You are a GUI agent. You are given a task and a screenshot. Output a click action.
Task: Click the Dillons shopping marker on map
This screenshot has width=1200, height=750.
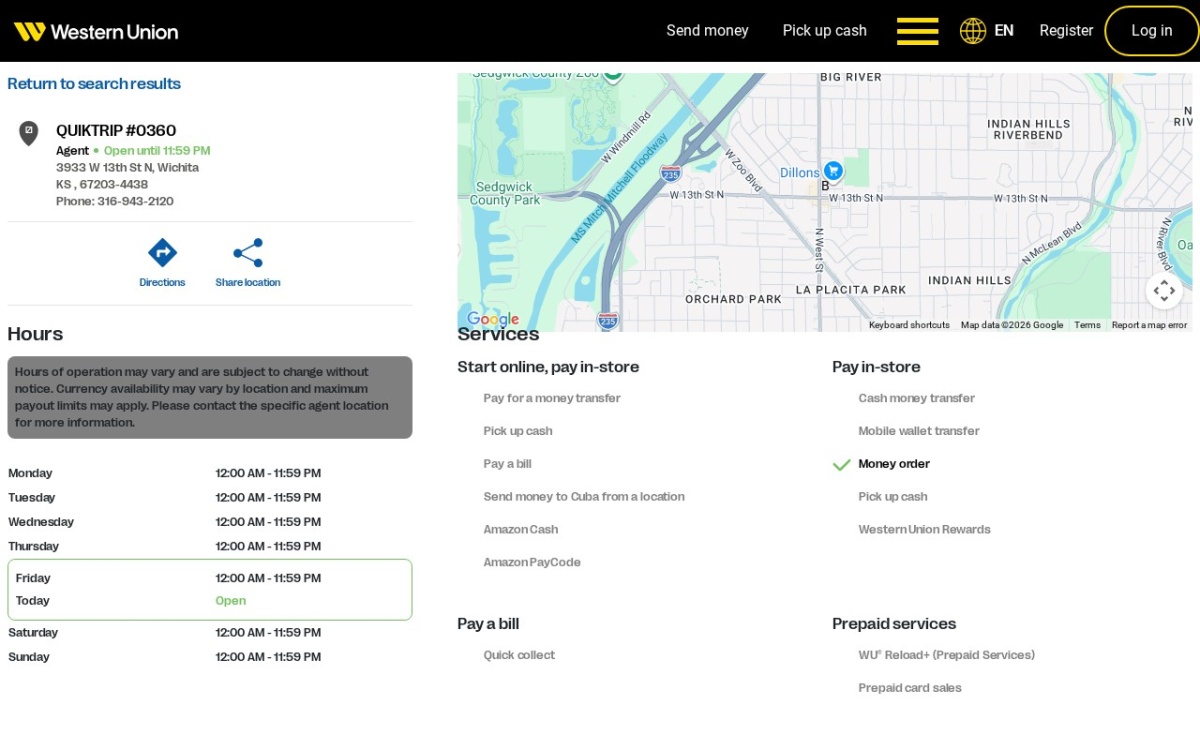tap(833, 171)
